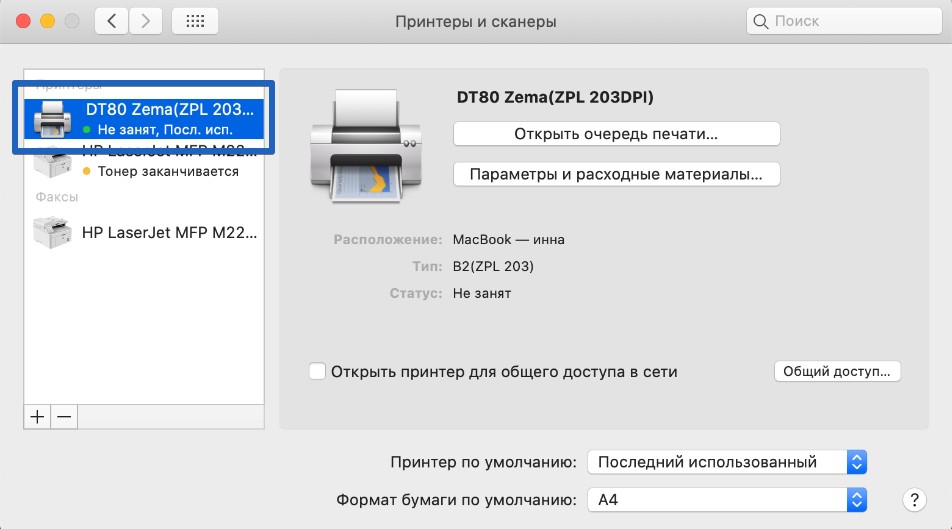This screenshot has width=952, height=529.
Task: Minimize the window with yellow button
Action: (x=47, y=21)
